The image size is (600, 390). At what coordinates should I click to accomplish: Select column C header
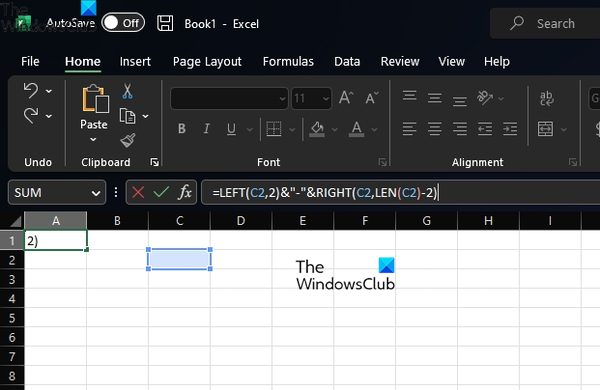coord(179,220)
